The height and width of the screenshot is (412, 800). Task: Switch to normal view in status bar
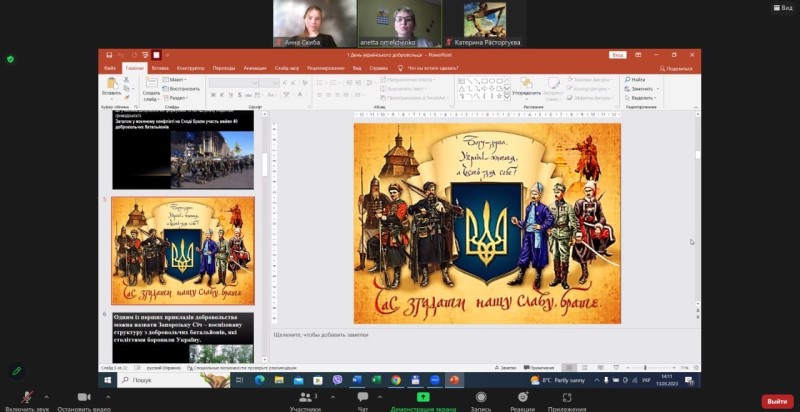coord(569,368)
